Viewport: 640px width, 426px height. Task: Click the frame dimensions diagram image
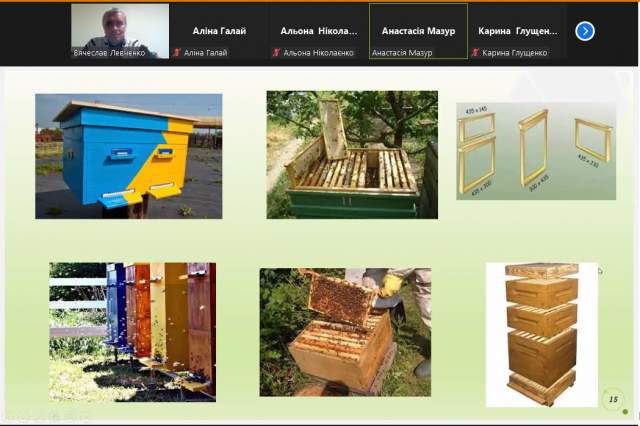536,151
